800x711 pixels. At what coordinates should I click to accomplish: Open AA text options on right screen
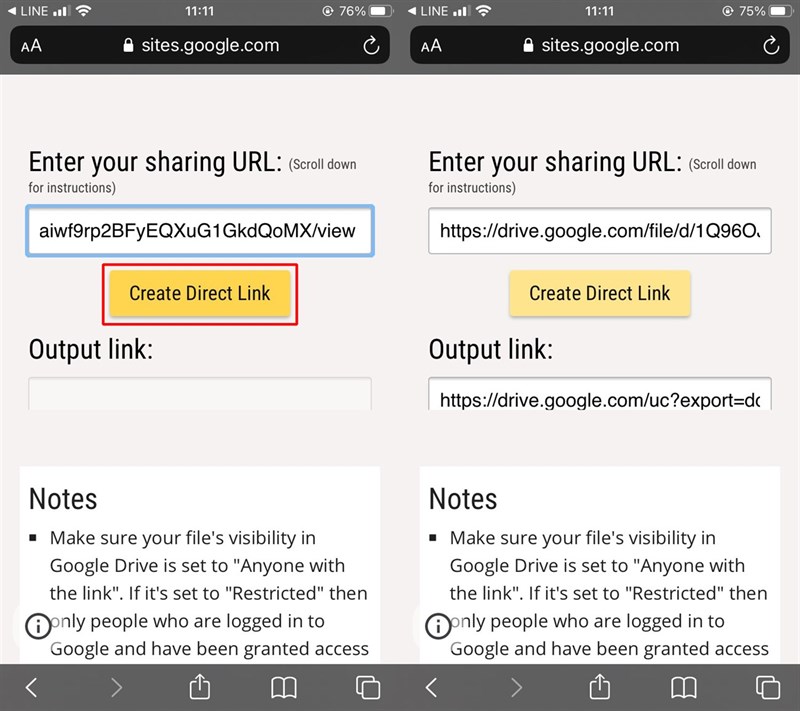[x=429, y=45]
